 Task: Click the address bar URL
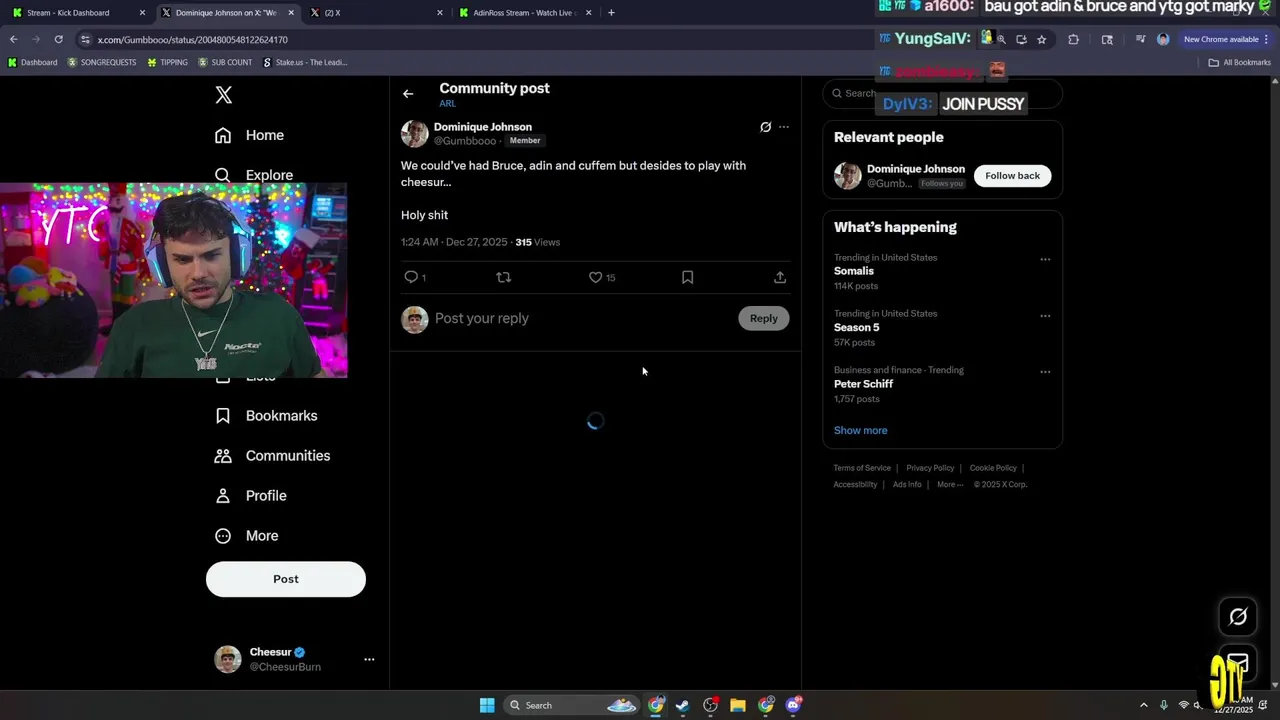point(193,40)
